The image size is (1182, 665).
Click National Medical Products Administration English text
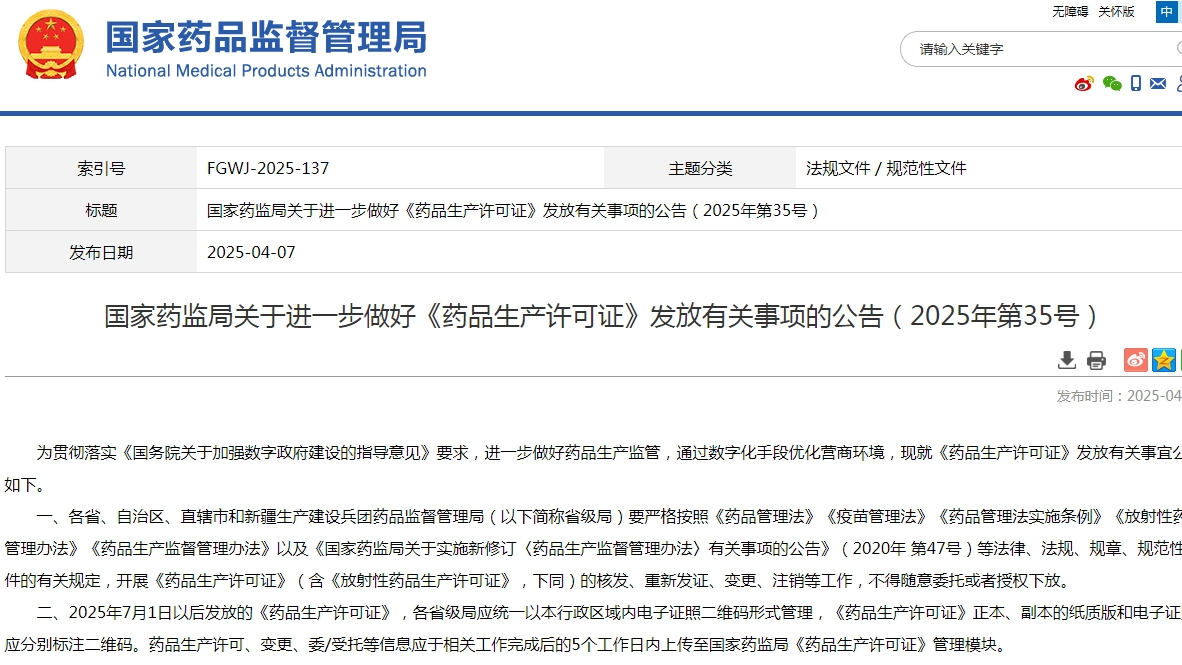(266, 71)
